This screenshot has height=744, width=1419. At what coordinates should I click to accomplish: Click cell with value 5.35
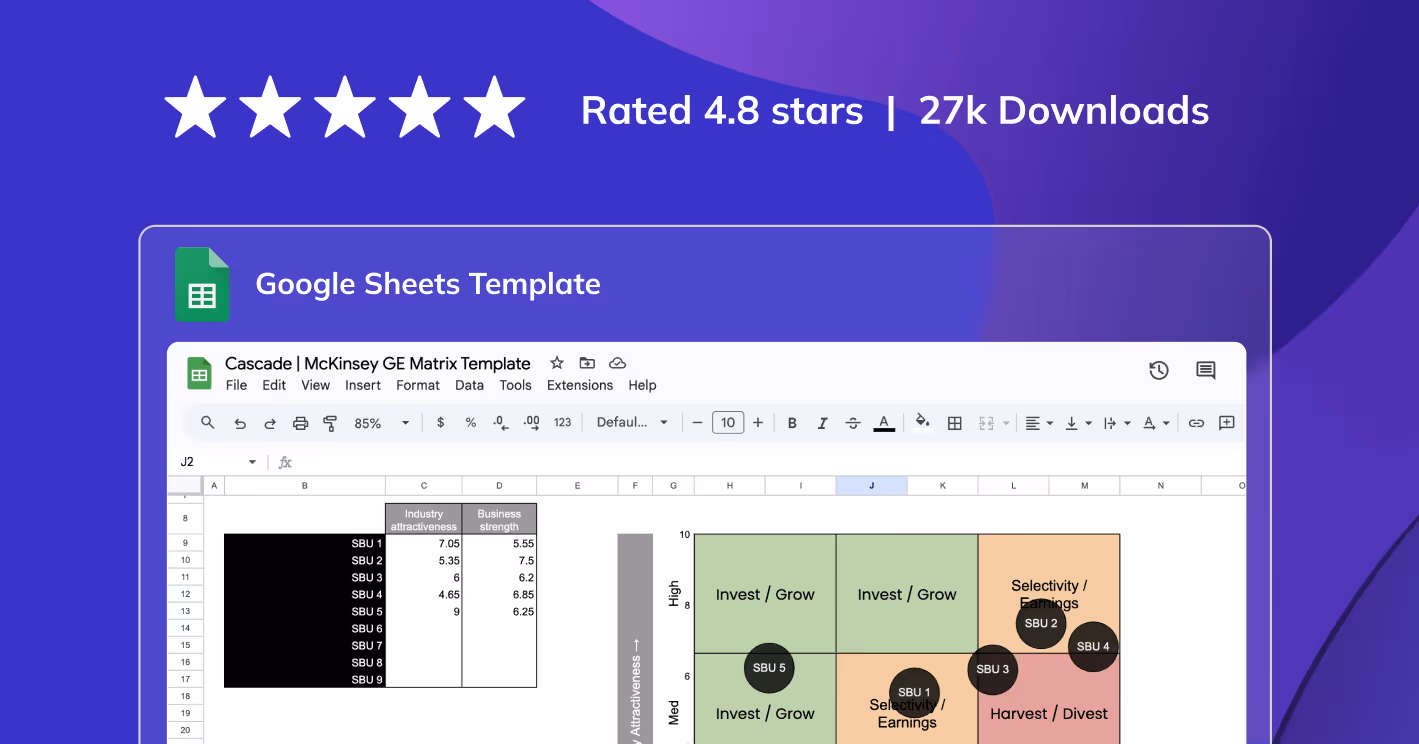point(424,560)
